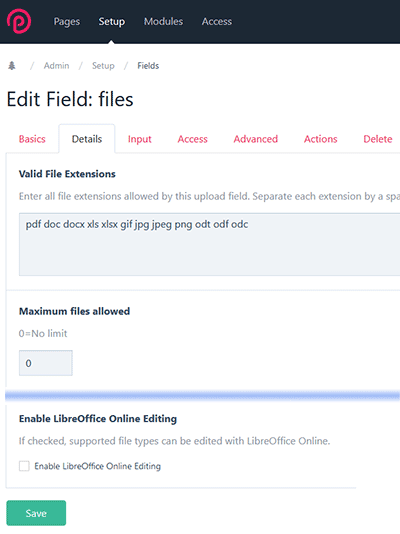
Task: Open the Access tab of the field
Action: pos(193,139)
